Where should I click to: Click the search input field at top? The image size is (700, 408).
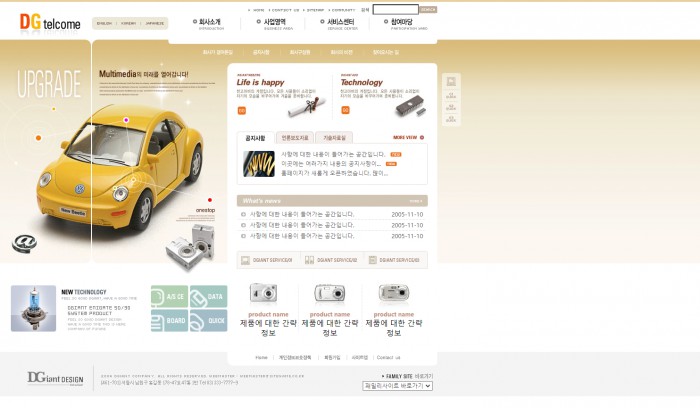point(395,9)
